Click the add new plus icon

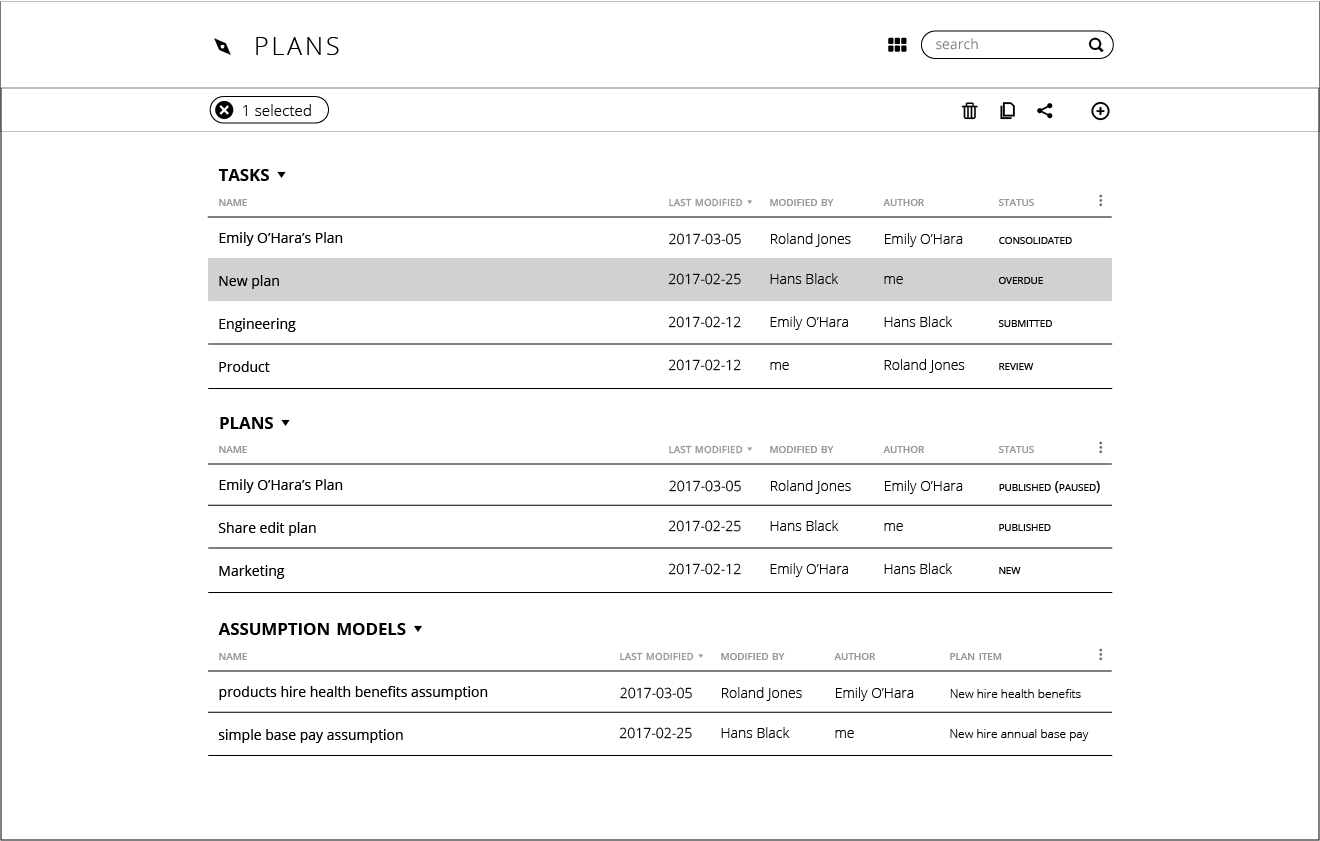1100,111
